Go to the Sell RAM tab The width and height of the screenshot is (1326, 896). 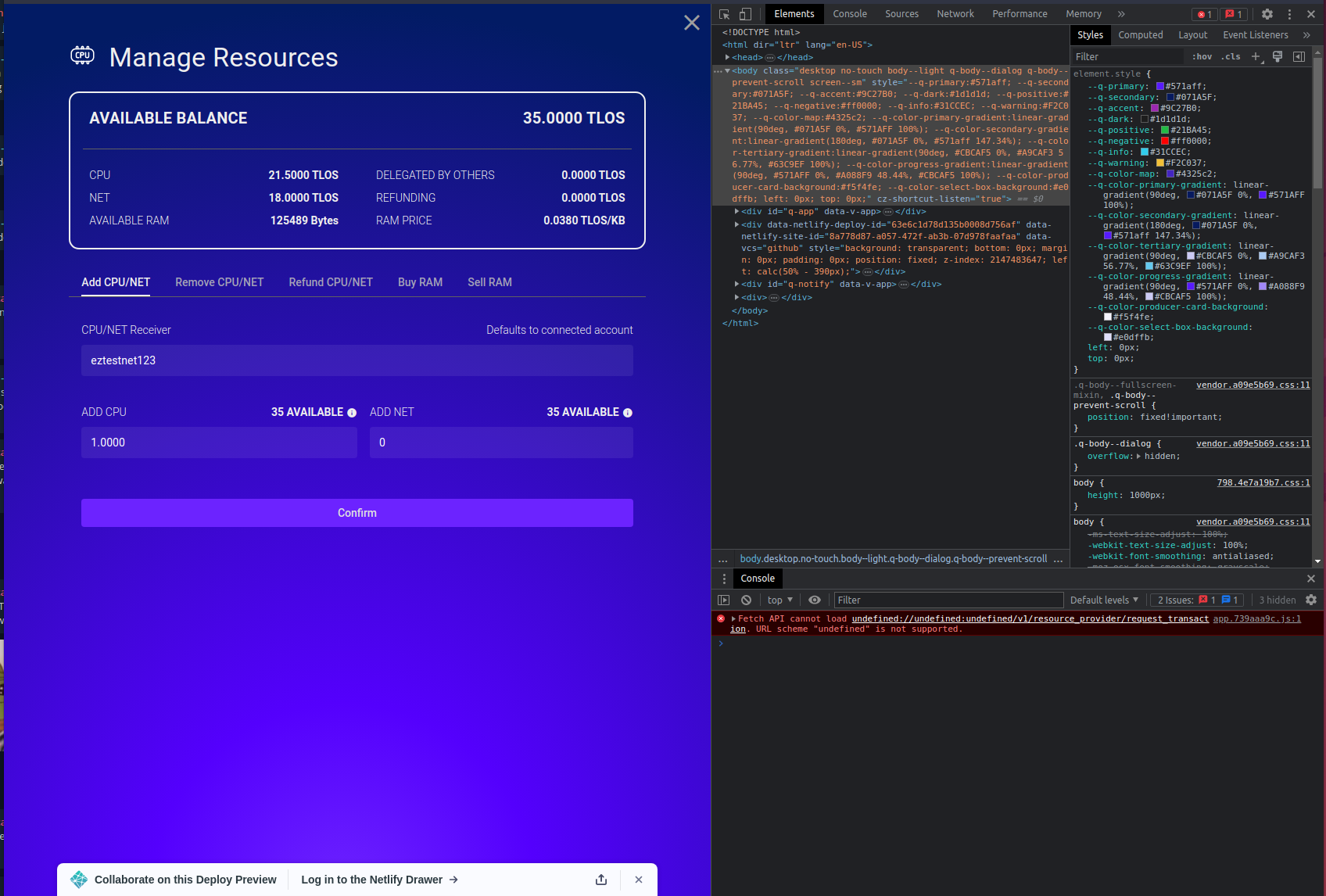click(x=489, y=282)
